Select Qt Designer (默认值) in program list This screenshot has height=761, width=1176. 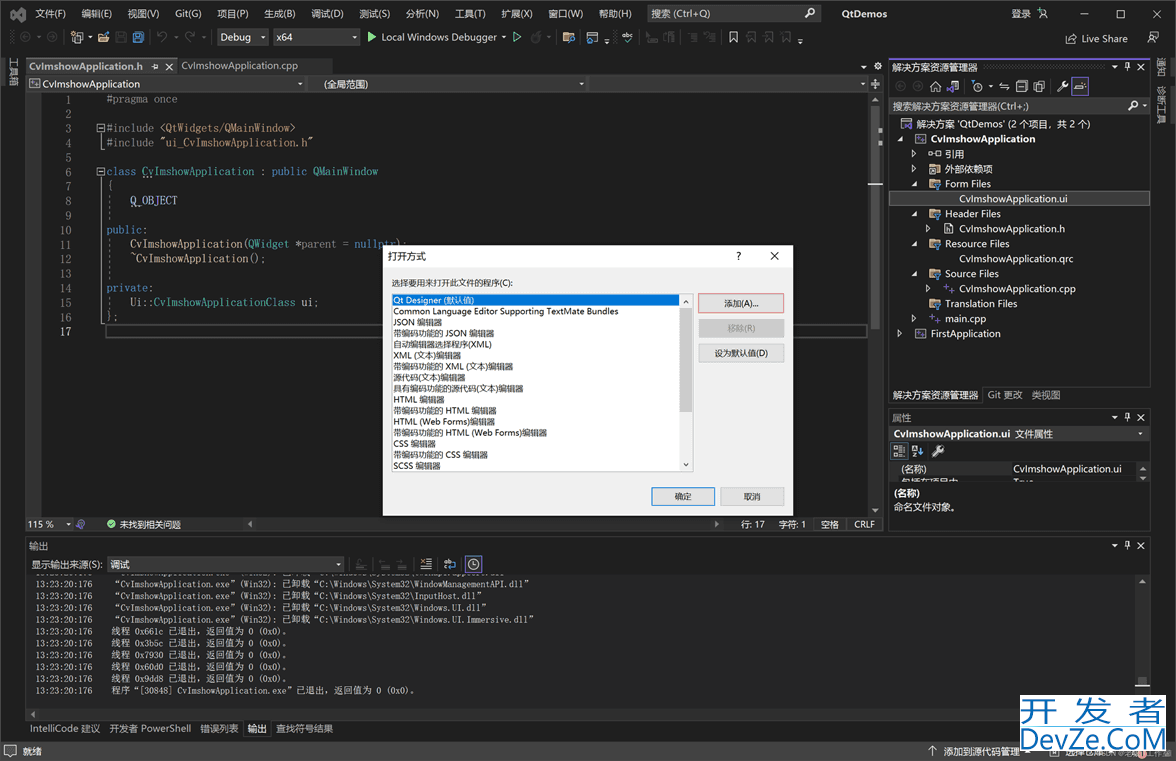coord(535,300)
